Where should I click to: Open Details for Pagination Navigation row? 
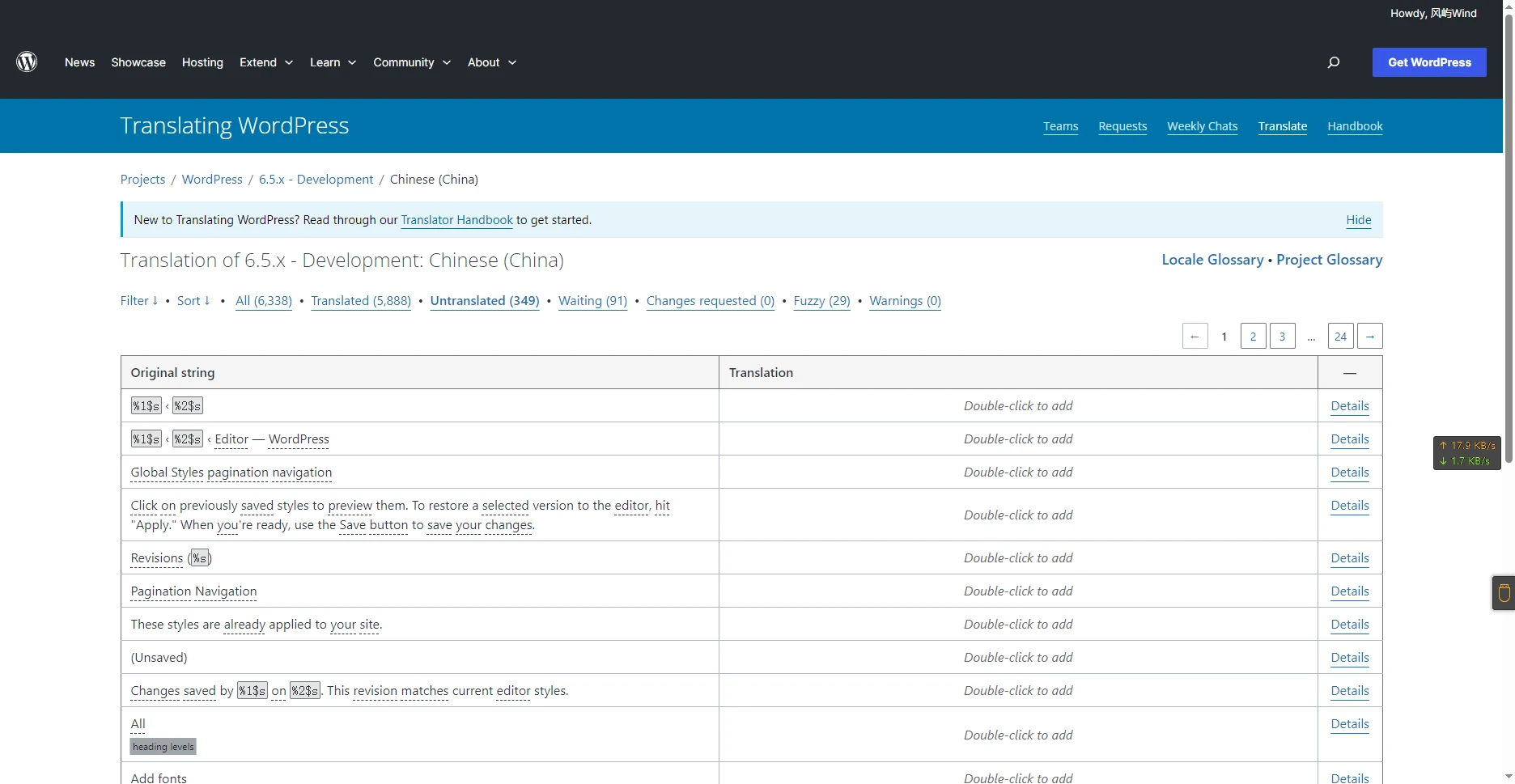pos(1349,591)
